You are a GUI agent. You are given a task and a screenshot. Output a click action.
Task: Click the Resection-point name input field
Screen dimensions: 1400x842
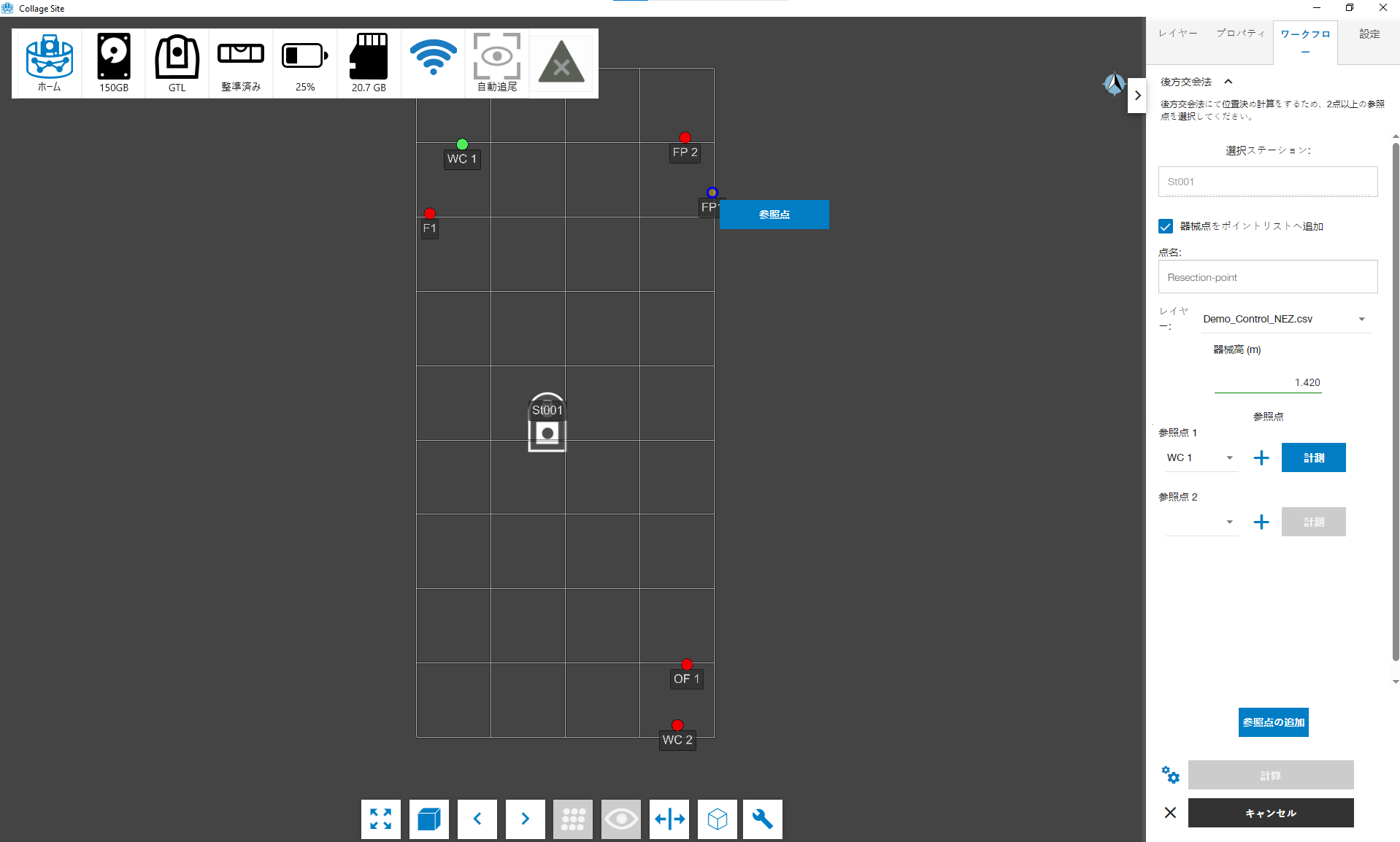1267,277
